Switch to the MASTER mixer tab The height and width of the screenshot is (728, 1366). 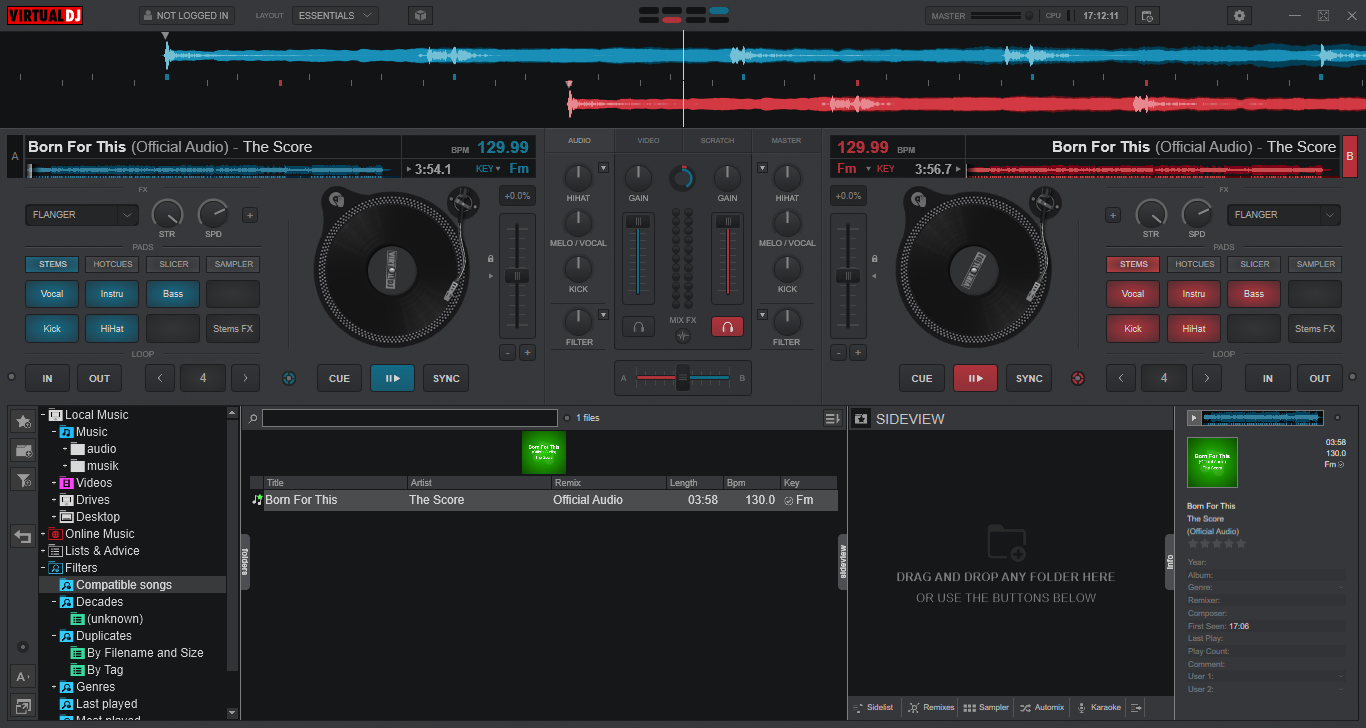point(786,141)
